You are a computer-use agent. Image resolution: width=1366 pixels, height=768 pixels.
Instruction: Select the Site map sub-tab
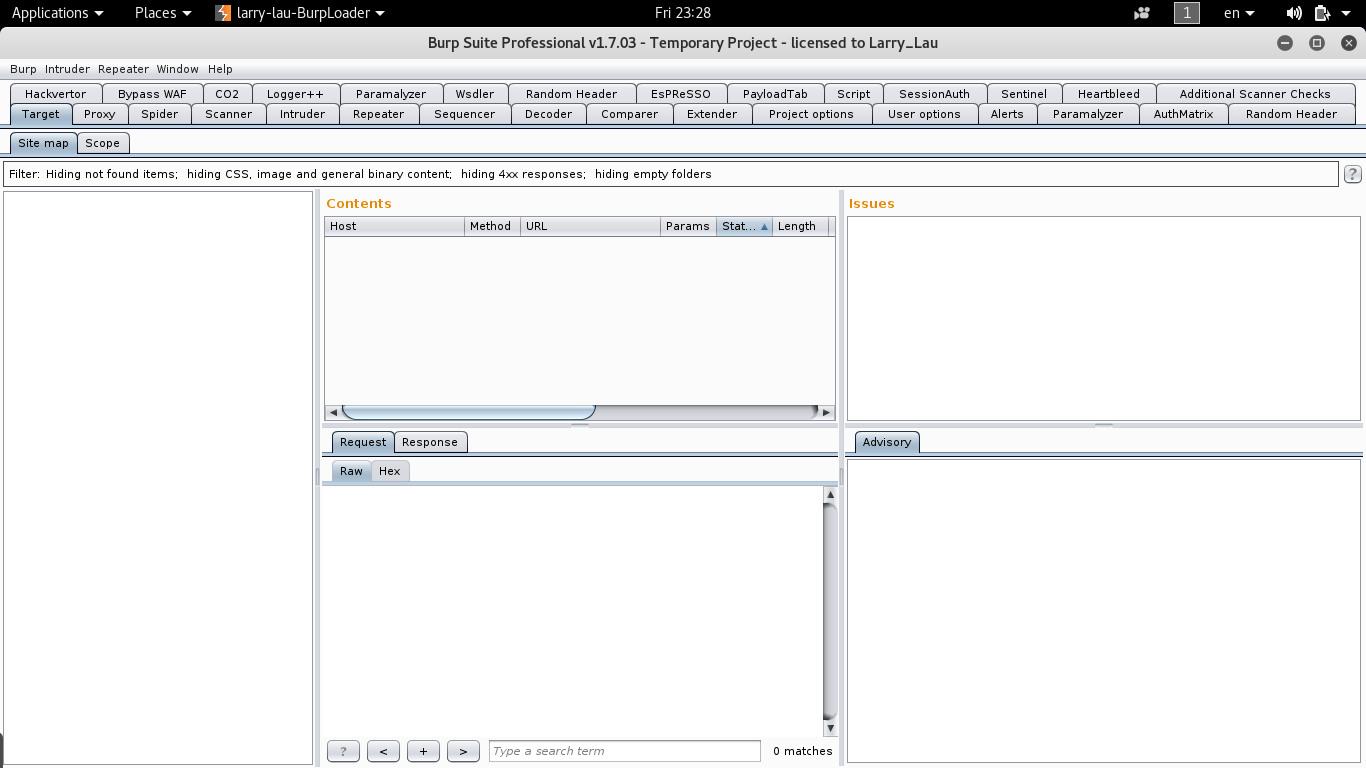[43, 143]
